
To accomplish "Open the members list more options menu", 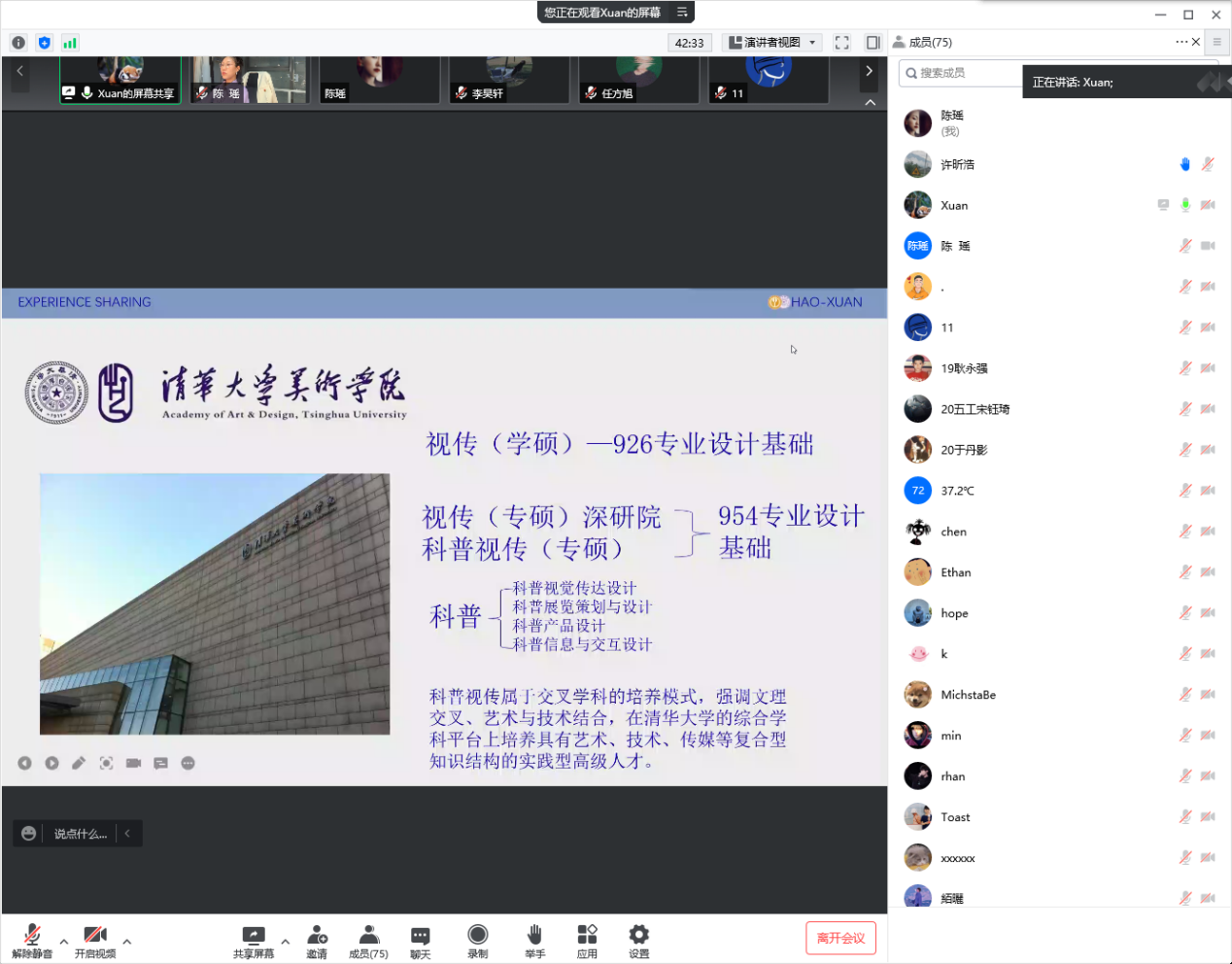I will point(1181,42).
